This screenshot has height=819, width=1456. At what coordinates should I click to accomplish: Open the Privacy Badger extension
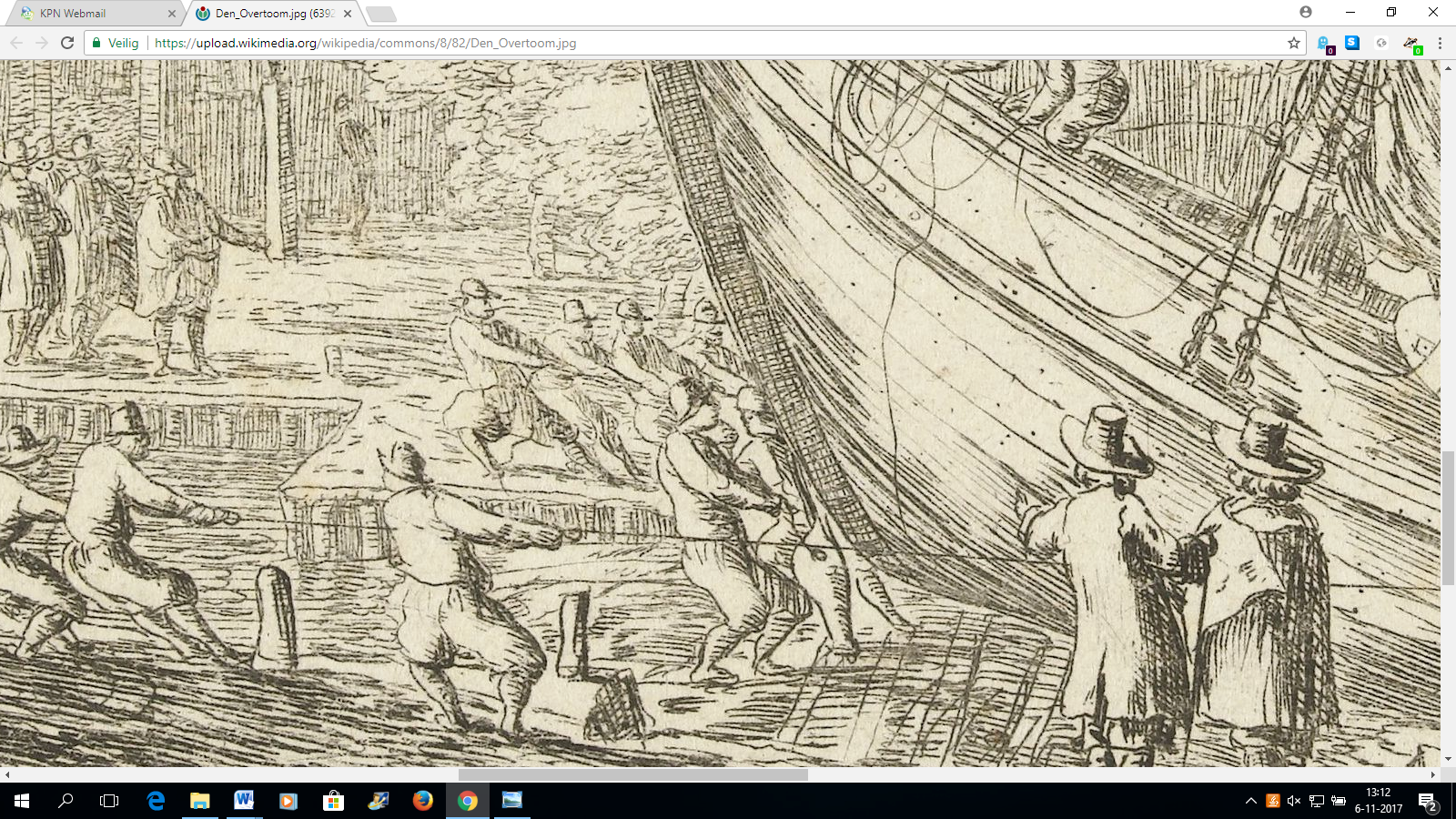point(1411,44)
